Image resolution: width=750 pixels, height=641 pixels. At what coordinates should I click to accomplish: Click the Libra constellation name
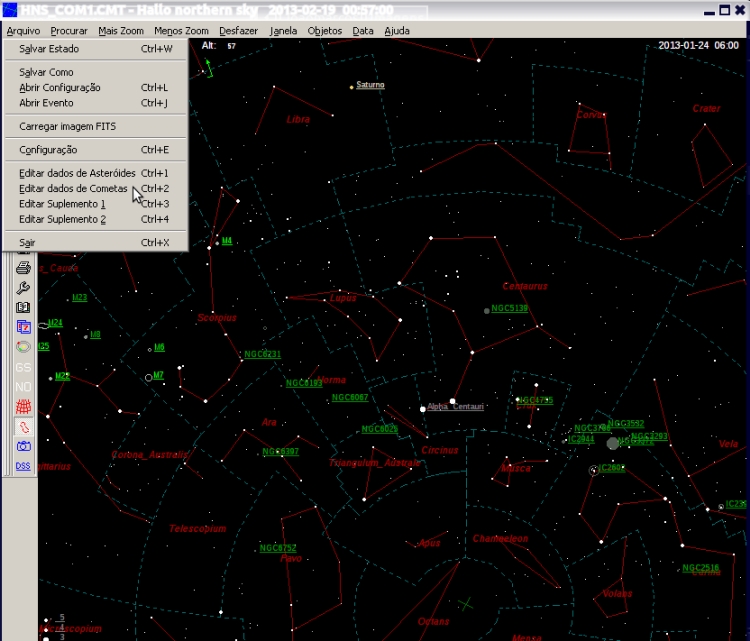click(298, 119)
